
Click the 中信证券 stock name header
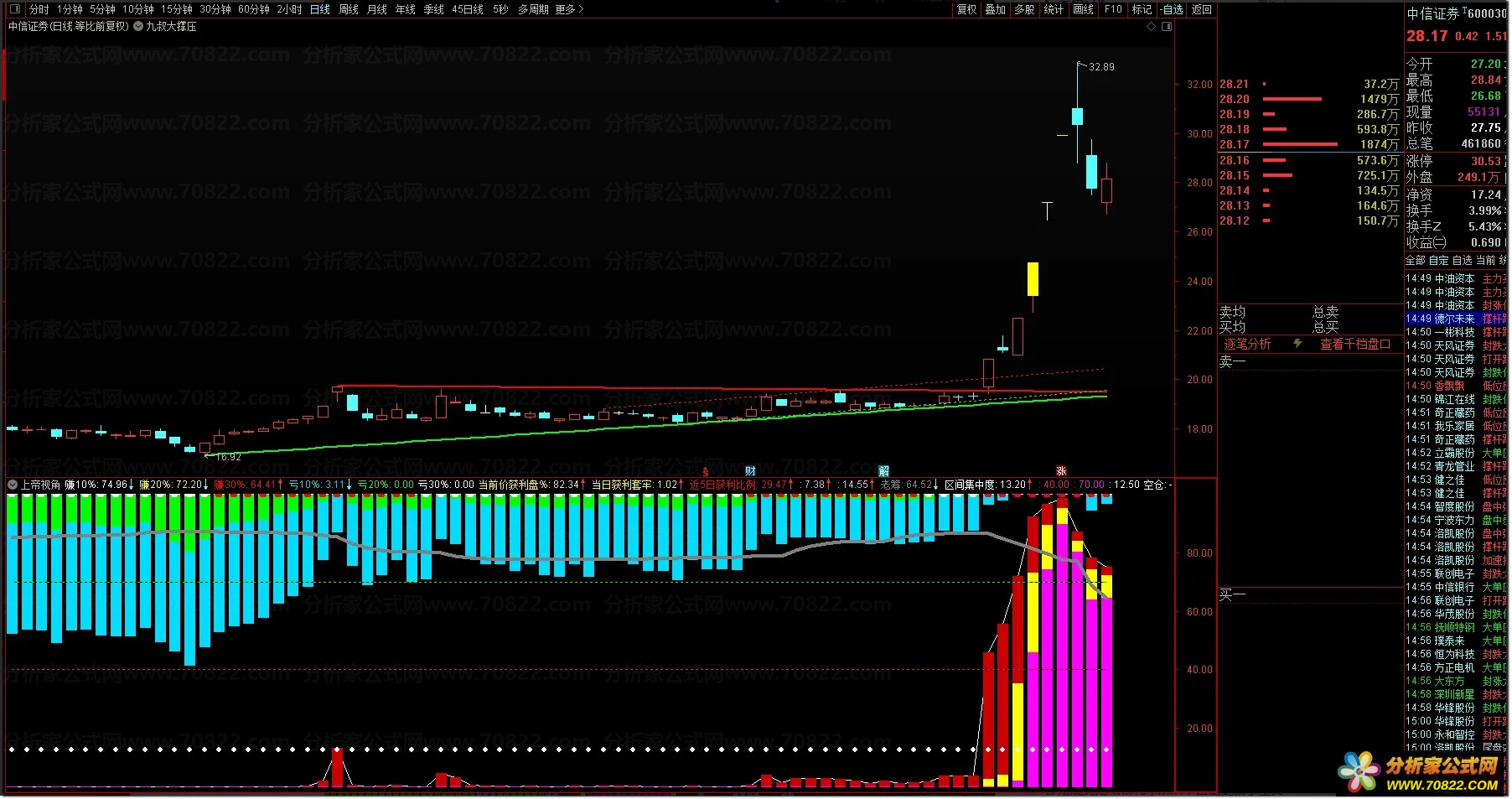(x=1433, y=13)
